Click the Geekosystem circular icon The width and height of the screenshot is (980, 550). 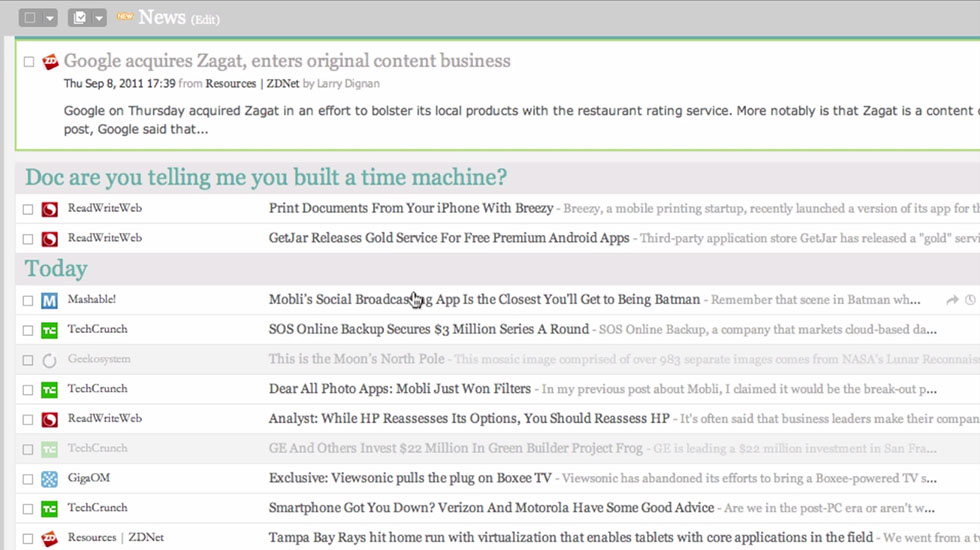[x=49, y=360]
